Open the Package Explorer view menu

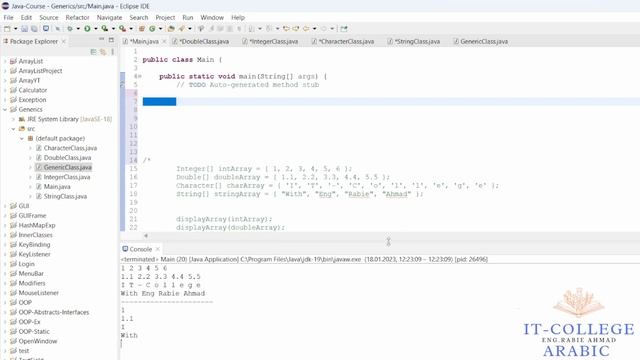[x=113, y=51]
